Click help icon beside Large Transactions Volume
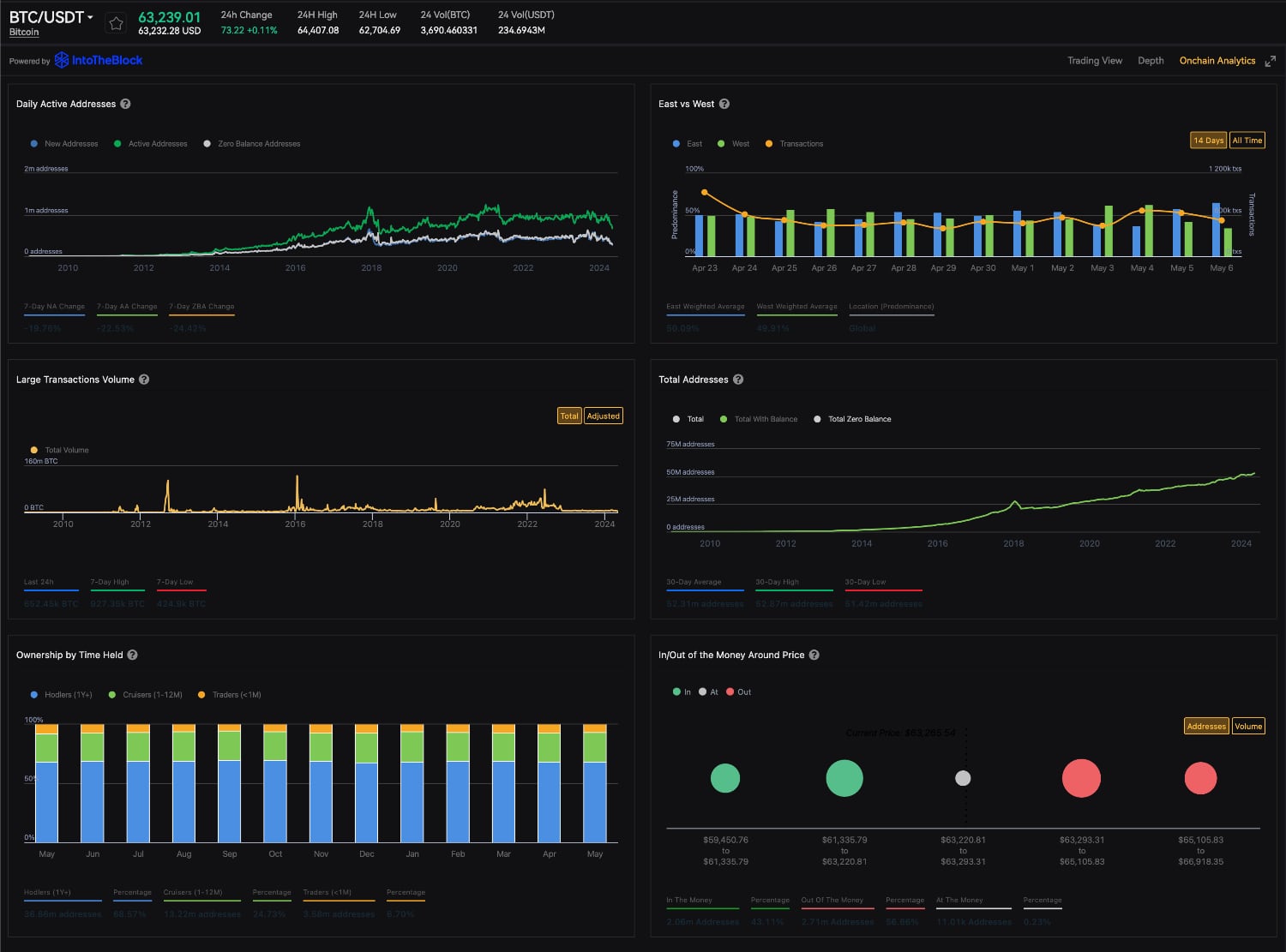 tap(144, 380)
